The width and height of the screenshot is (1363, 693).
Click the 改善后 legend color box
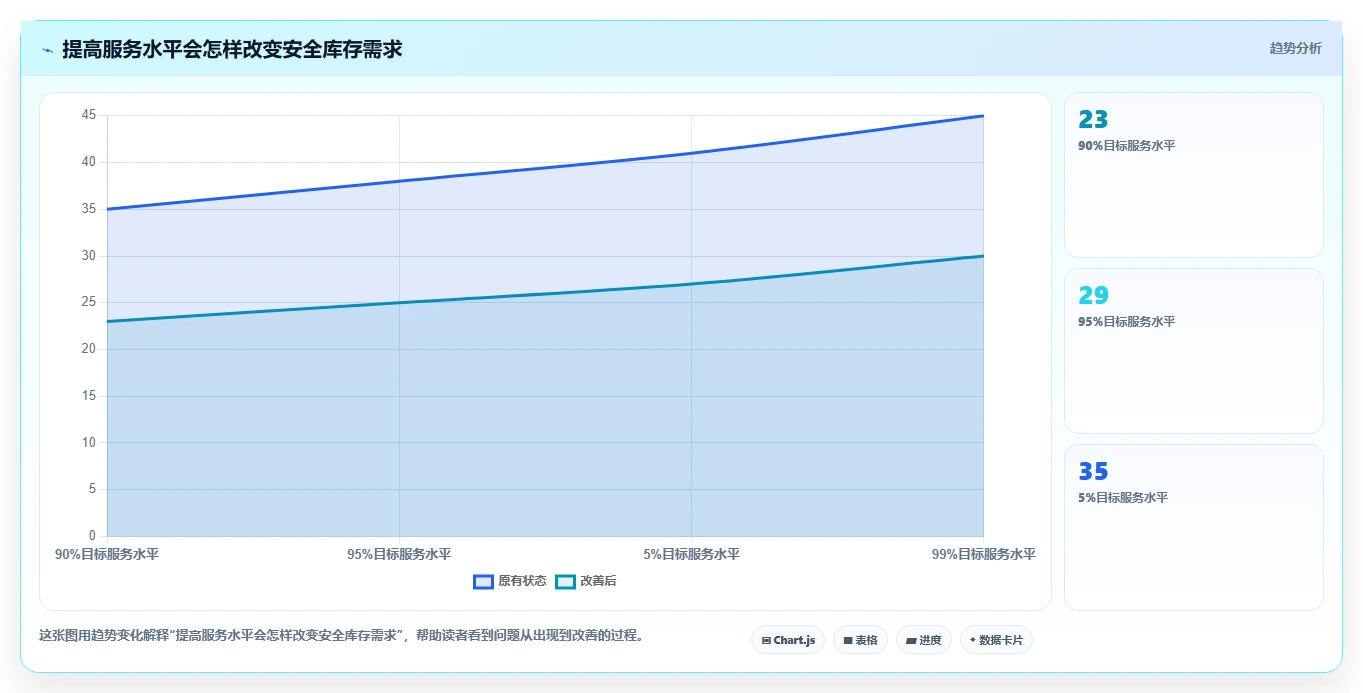point(566,581)
